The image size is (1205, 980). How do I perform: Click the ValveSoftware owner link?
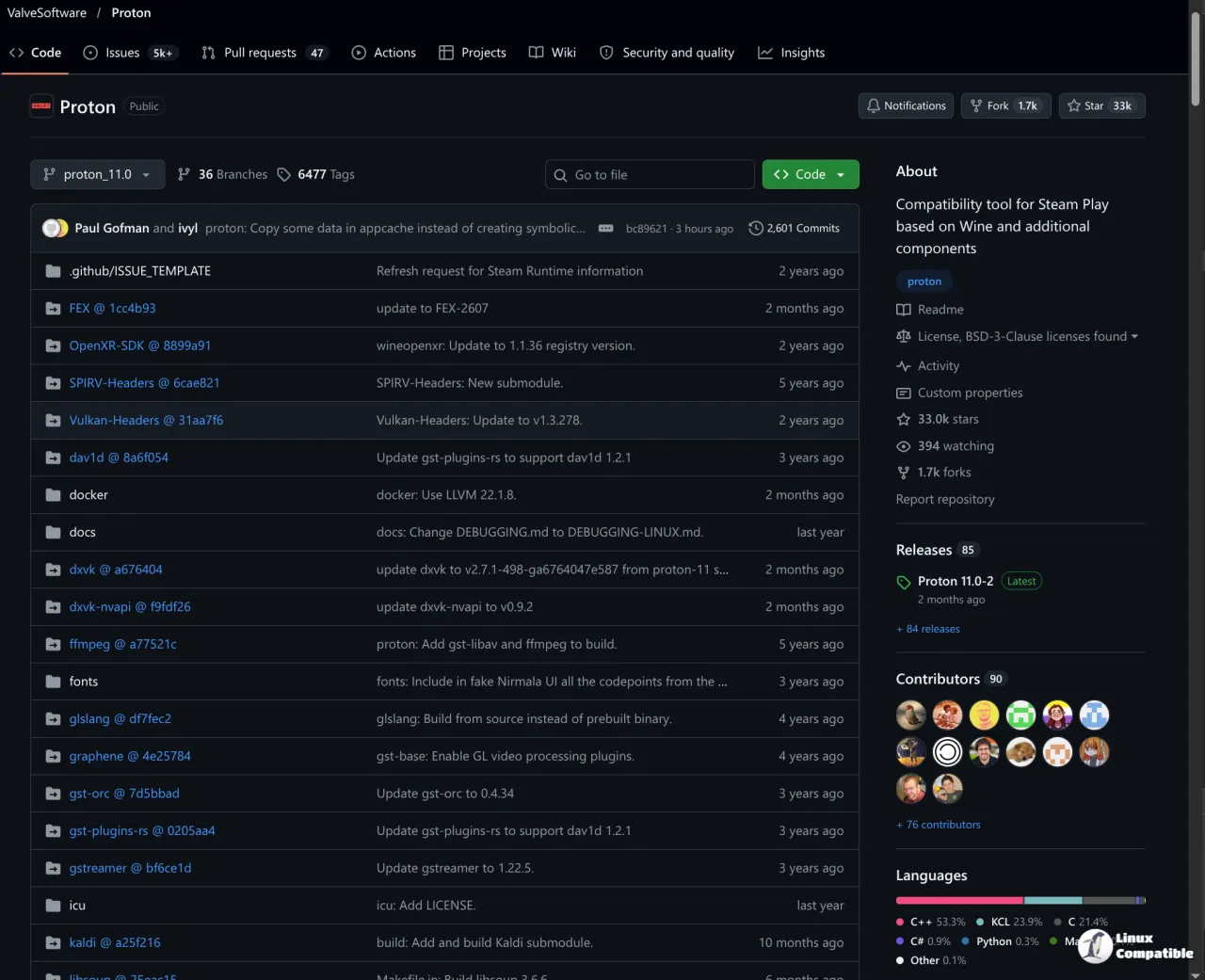pos(47,13)
